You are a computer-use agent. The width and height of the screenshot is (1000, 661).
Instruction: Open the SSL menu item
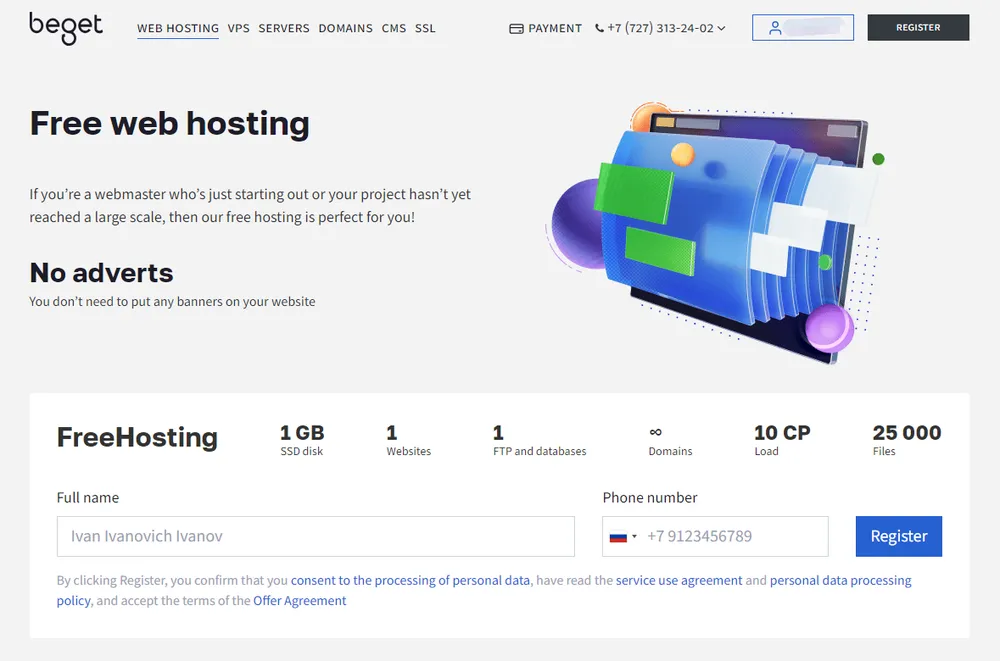point(425,29)
